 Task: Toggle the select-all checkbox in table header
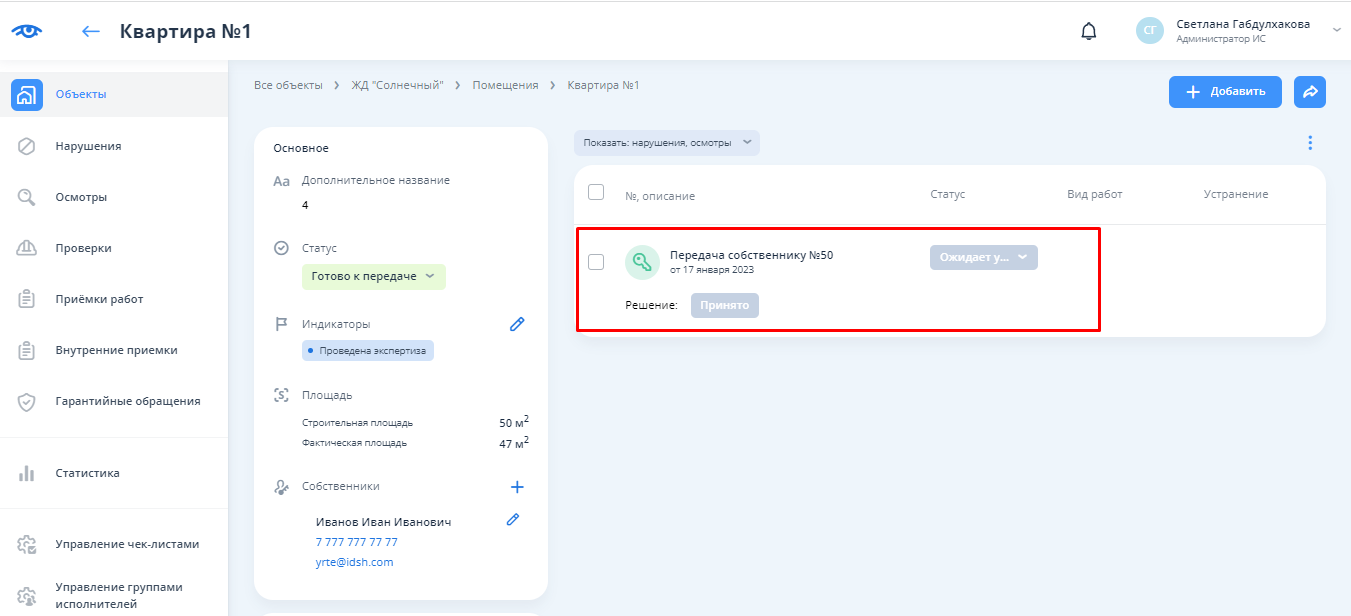click(x=596, y=192)
